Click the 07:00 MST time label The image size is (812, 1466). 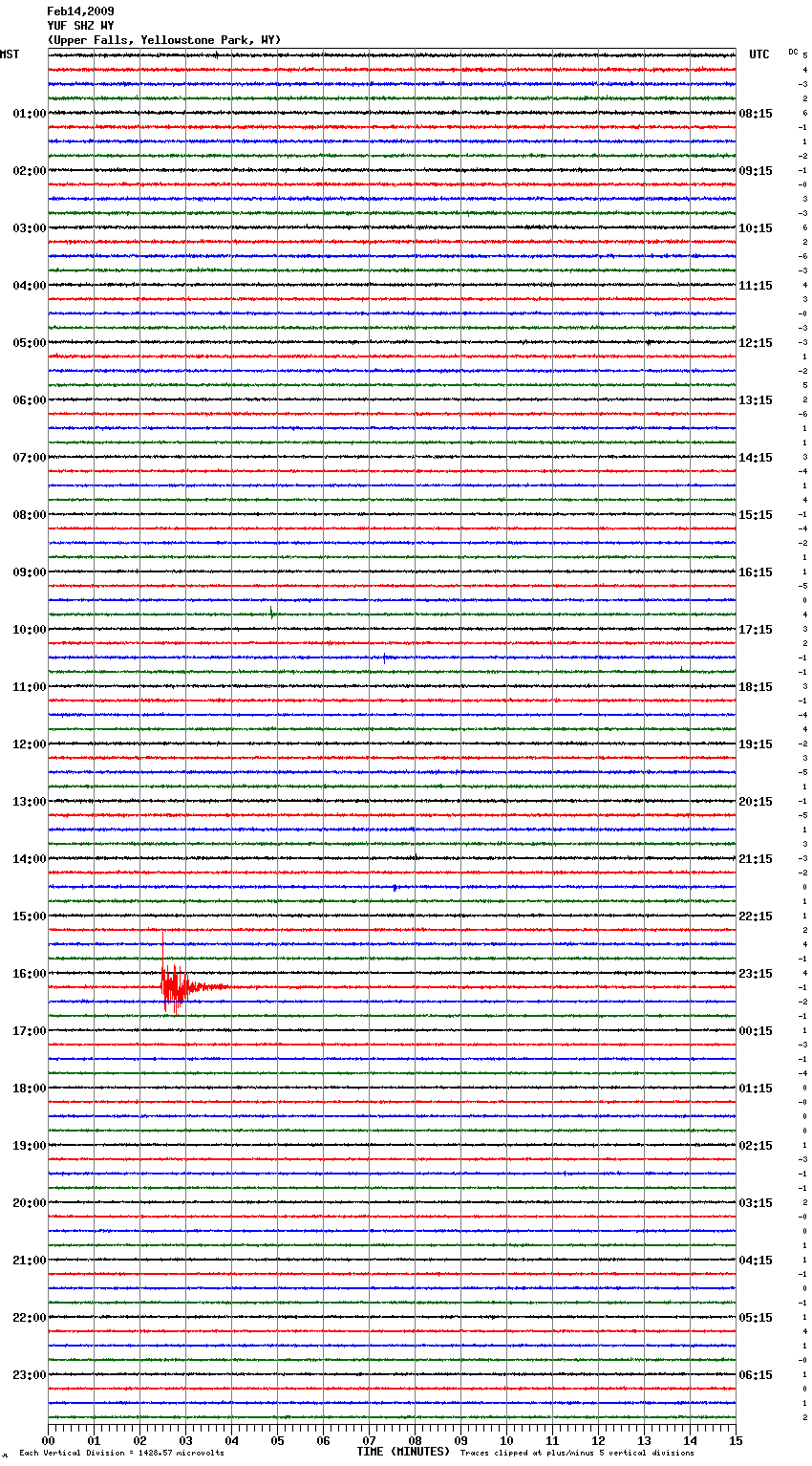click(29, 458)
